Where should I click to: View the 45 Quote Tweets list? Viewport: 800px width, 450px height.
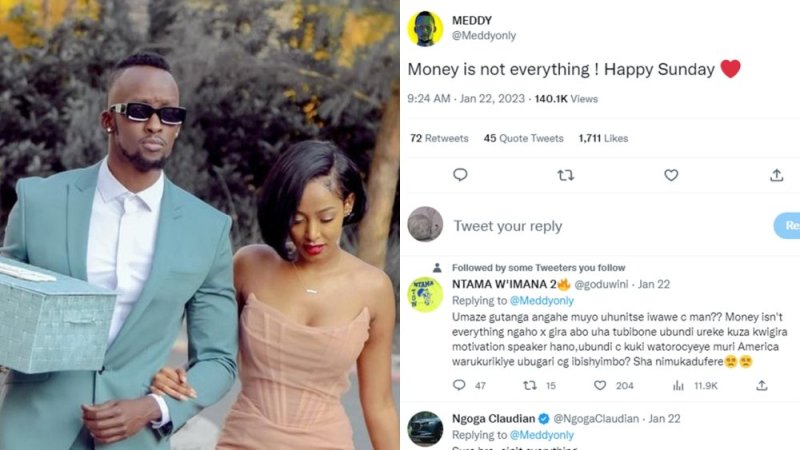pos(524,138)
